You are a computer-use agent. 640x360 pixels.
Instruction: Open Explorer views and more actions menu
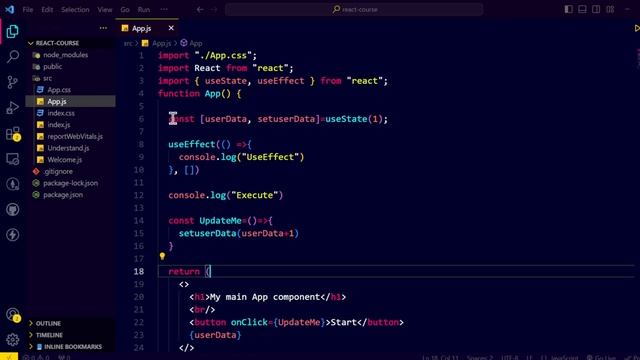click(103, 28)
